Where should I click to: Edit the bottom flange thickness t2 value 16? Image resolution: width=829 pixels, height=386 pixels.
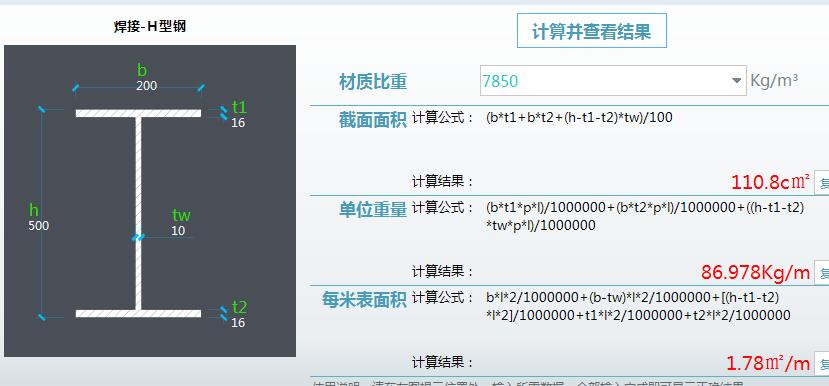[x=238, y=322]
